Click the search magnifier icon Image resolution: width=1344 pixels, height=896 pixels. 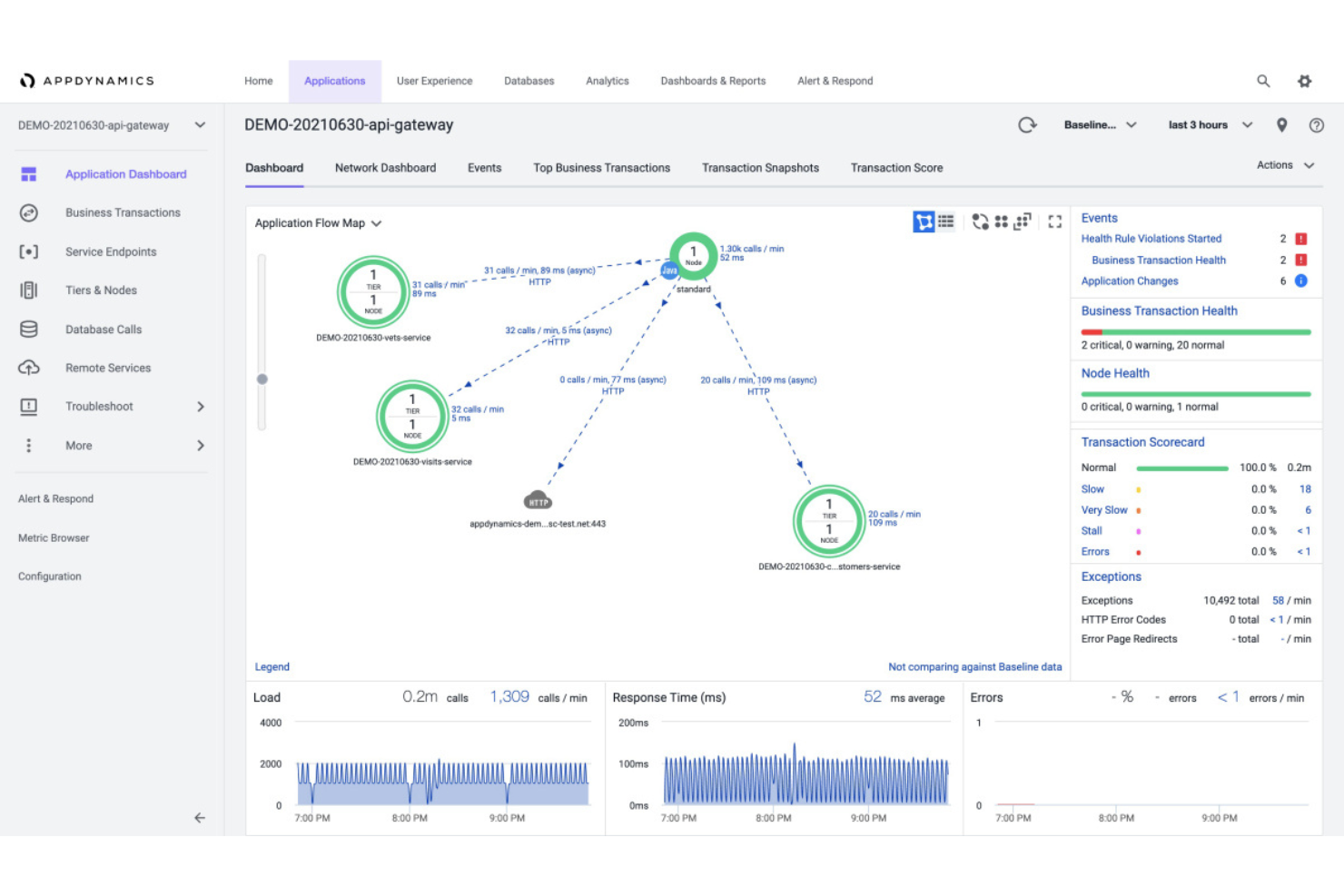[1263, 81]
